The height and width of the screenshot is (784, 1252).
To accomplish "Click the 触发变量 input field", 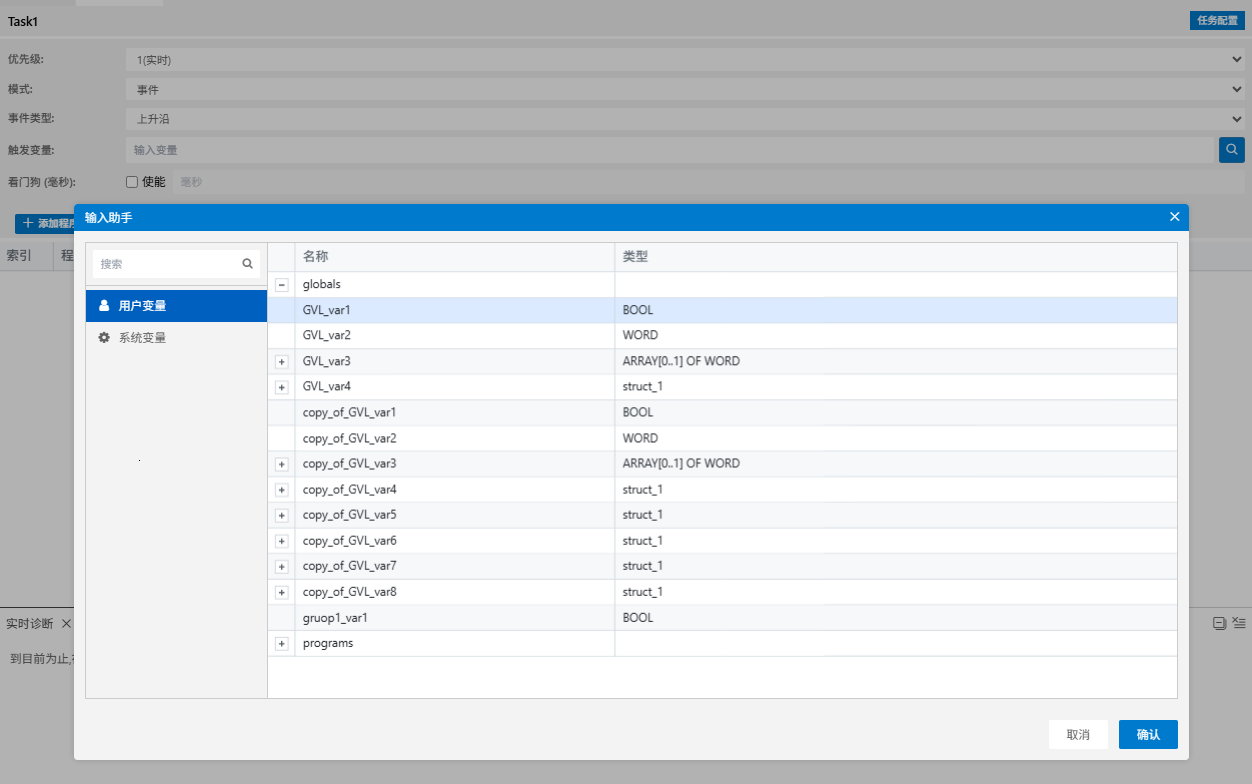I will pos(669,150).
